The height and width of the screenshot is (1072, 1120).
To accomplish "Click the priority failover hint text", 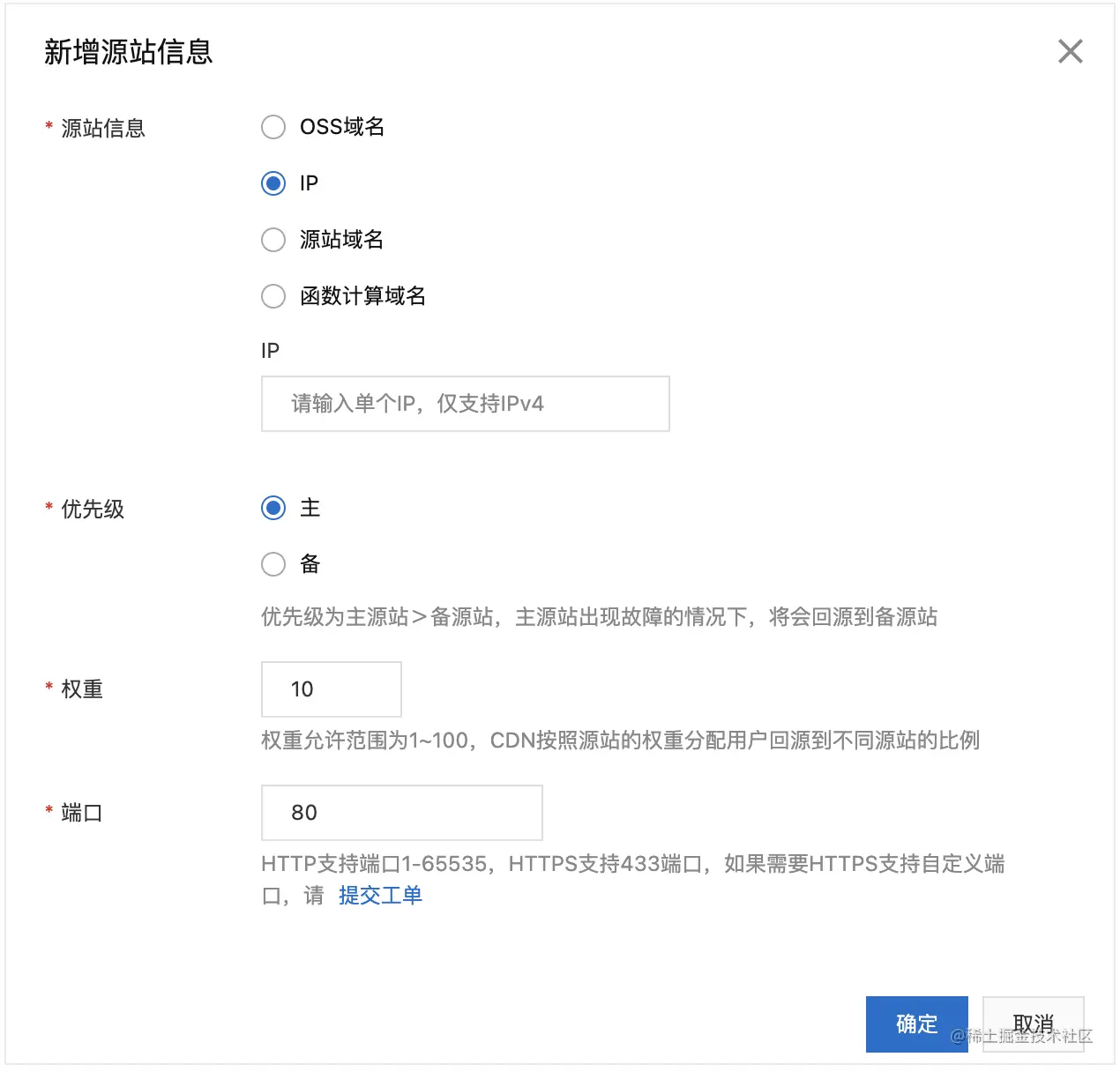I will (600, 617).
